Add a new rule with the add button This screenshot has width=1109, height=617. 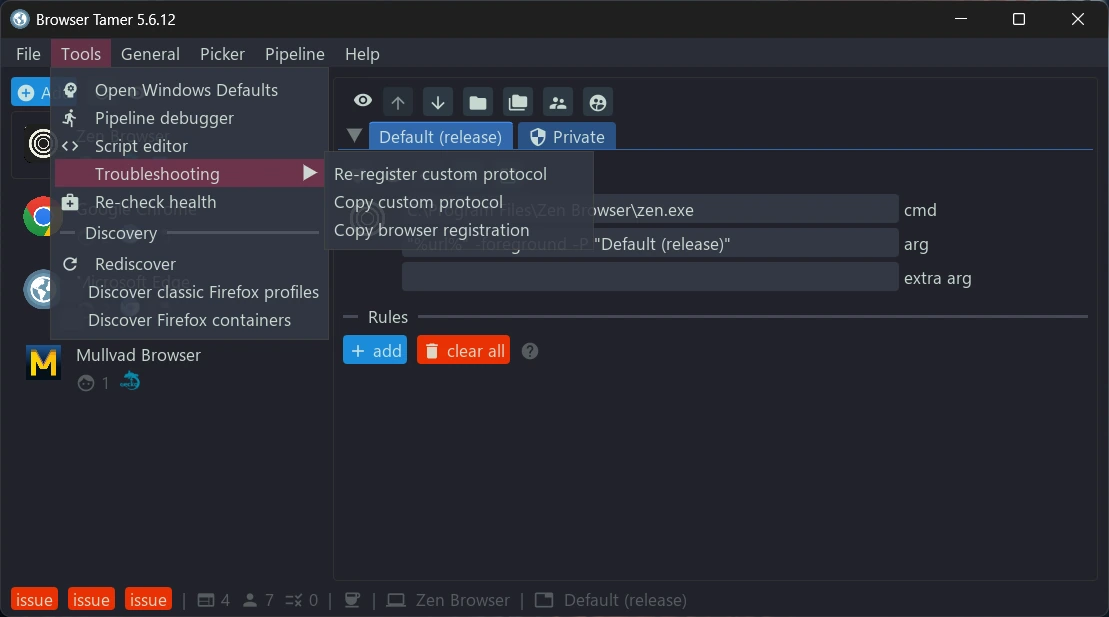pos(375,350)
